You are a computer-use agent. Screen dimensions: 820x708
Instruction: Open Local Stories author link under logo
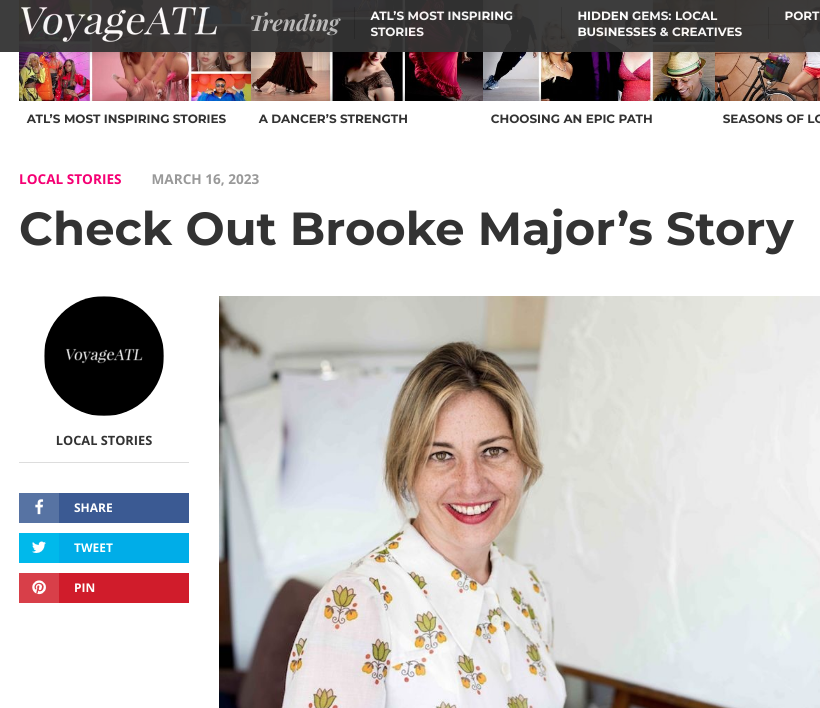point(104,440)
